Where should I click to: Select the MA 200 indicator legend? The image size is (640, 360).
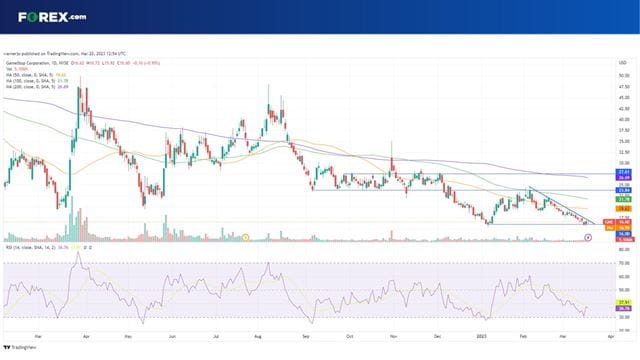pos(37,87)
